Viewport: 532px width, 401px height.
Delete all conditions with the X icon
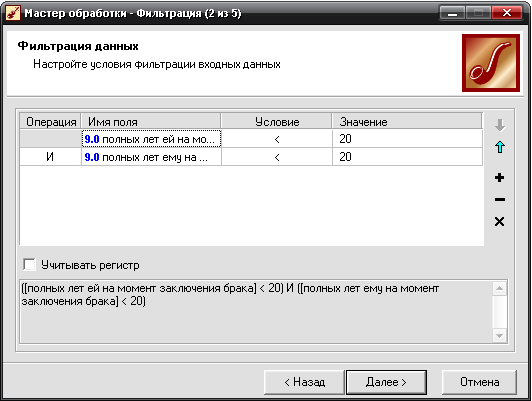[x=499, y=222]
